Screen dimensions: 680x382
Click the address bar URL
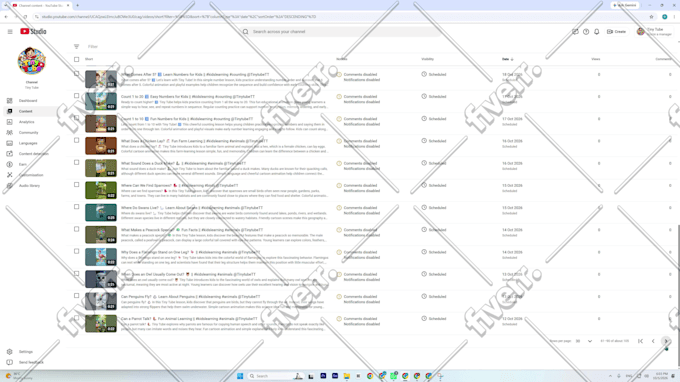point(179,17)
